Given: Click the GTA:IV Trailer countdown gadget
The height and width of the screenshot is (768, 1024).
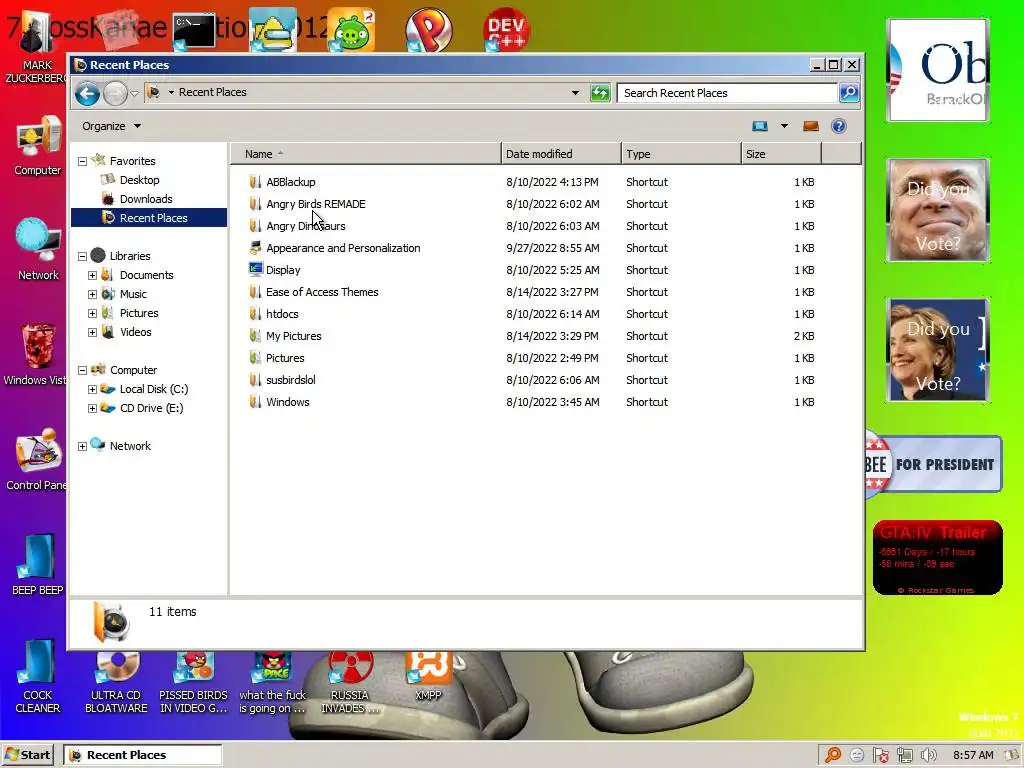Looking at the screenshot, I should click(x=937, y=558).
